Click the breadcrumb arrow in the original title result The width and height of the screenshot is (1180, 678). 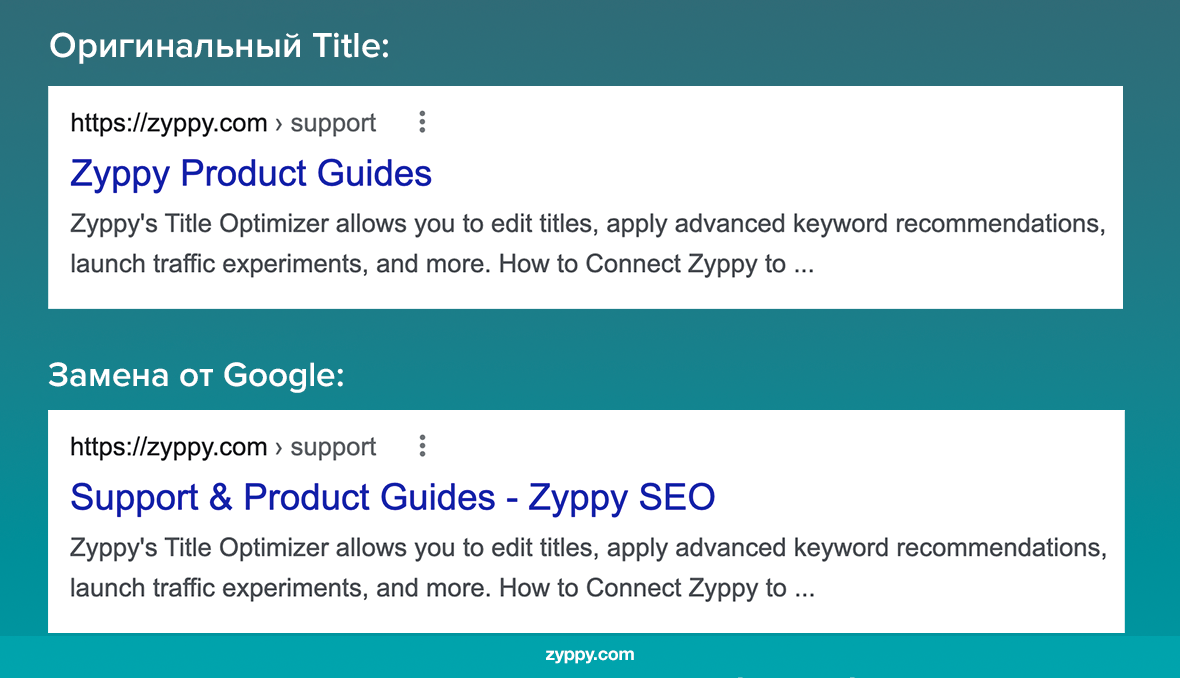[x=279, y=124]
